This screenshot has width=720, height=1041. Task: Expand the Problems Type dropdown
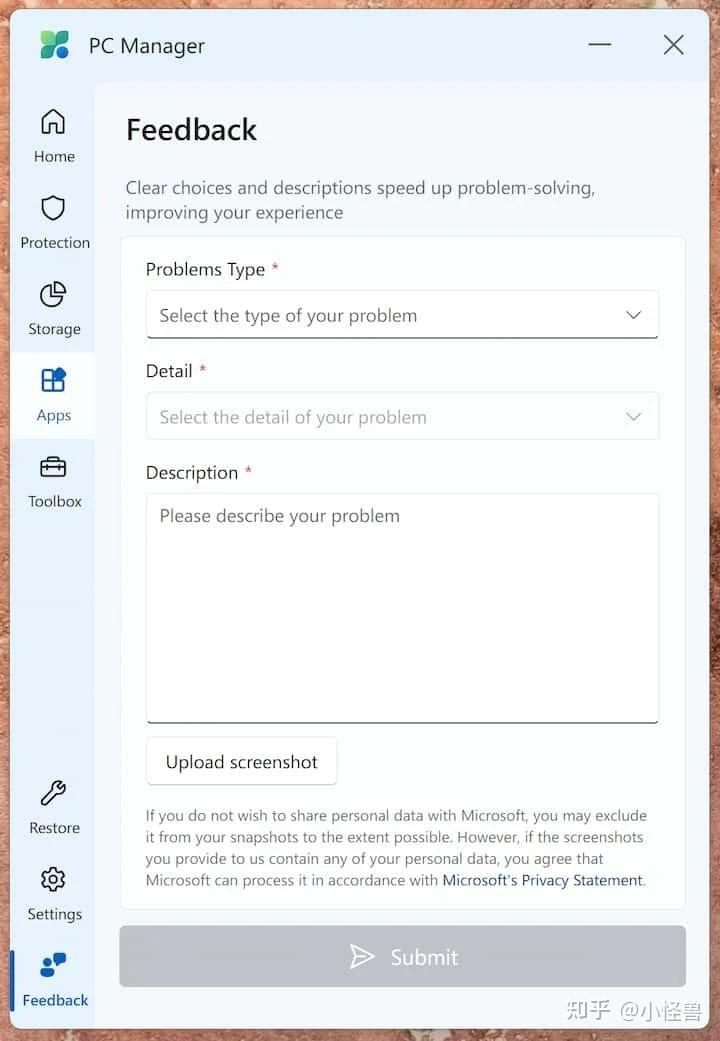[402, 315]
